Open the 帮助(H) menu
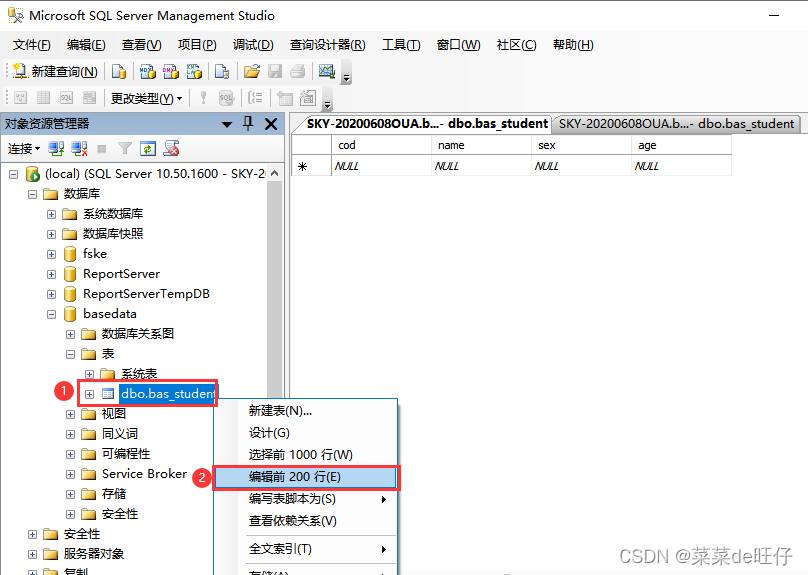This screenshot has width=808, height=575. point(573,45)
